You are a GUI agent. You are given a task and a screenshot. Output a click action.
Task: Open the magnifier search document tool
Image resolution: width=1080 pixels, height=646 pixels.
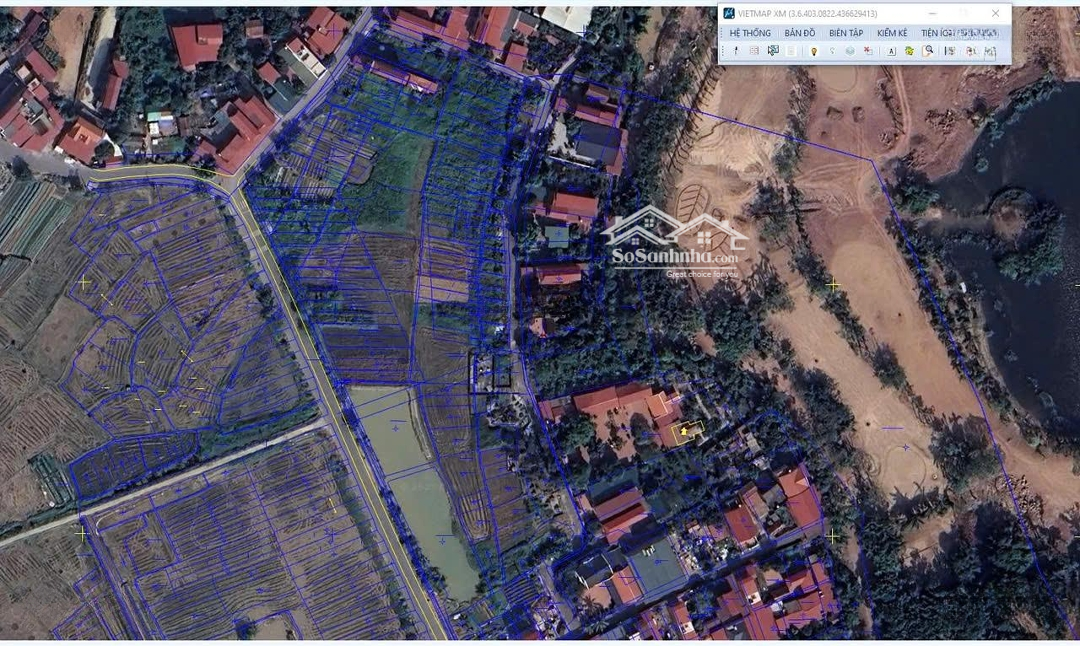click(x=928, y=51)
